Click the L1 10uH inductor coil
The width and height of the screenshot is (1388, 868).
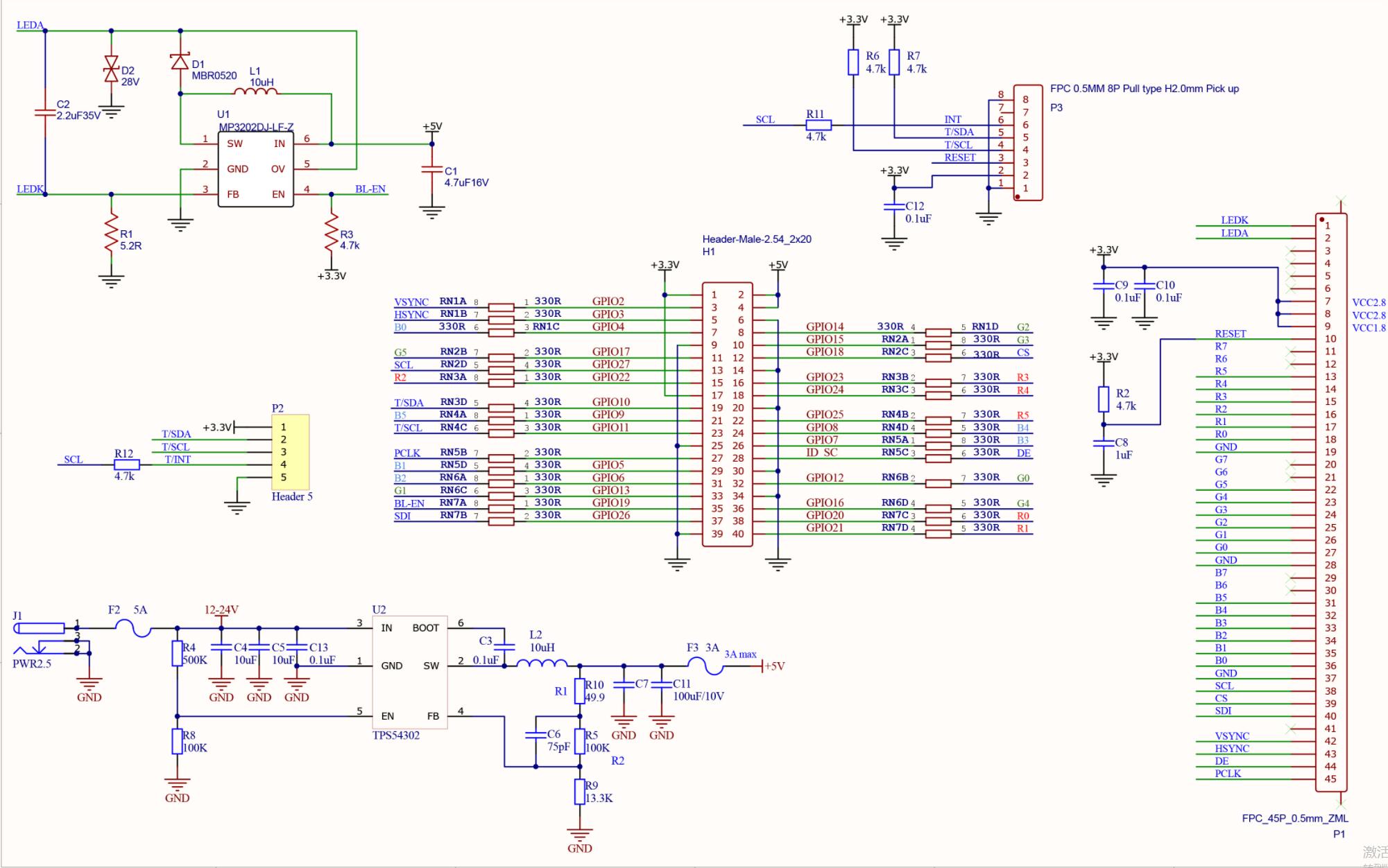pos(256,92)
